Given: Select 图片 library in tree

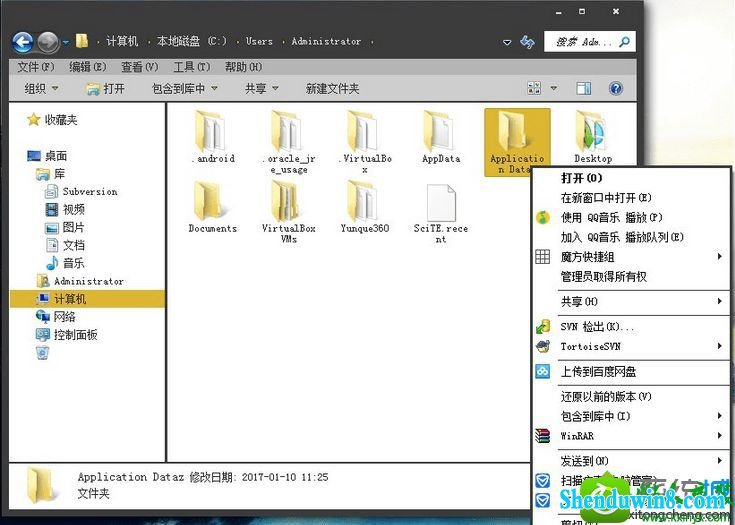Looking at the screenshot, I should [65, 227].
